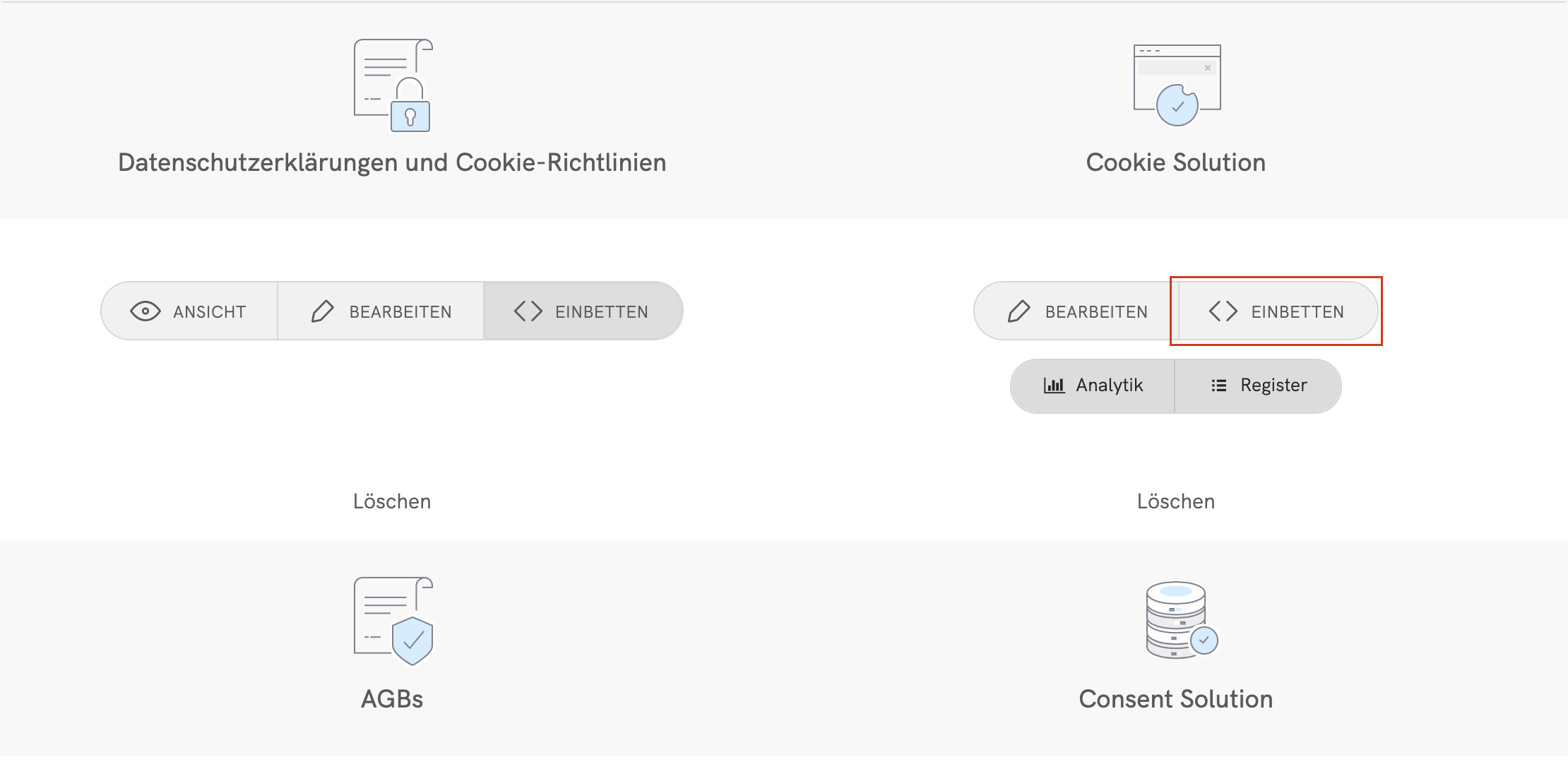The width and height of the screenshot is (1568, 764).
Task: Click the AGBs document shield icon
Action: [393, 621]
